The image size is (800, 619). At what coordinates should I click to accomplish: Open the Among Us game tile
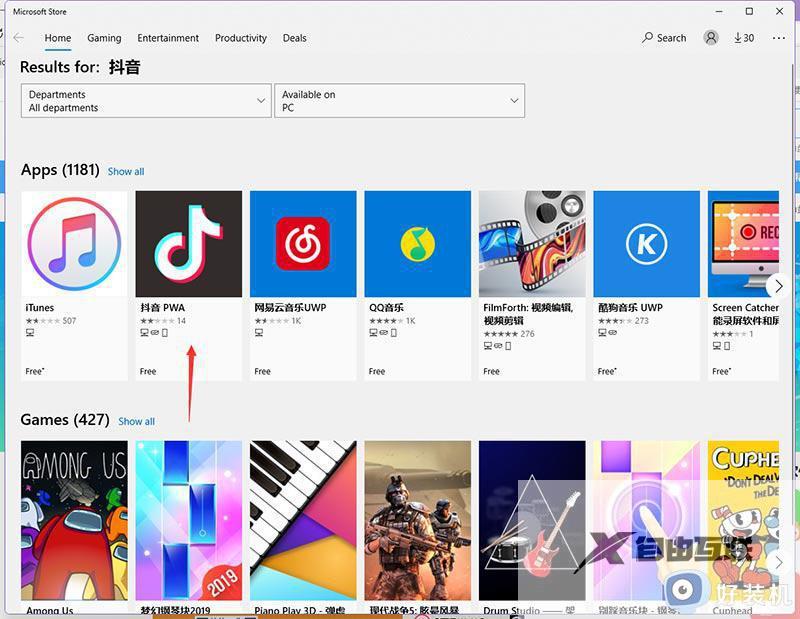coord(74,515)
